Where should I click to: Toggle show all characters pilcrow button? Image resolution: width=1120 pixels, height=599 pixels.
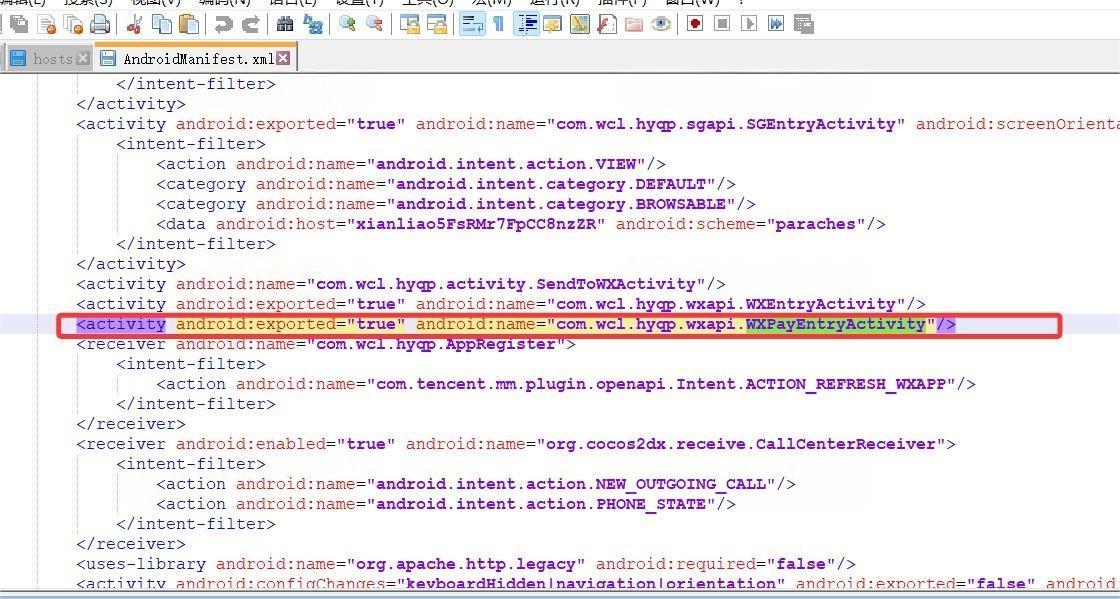[498, 24]
